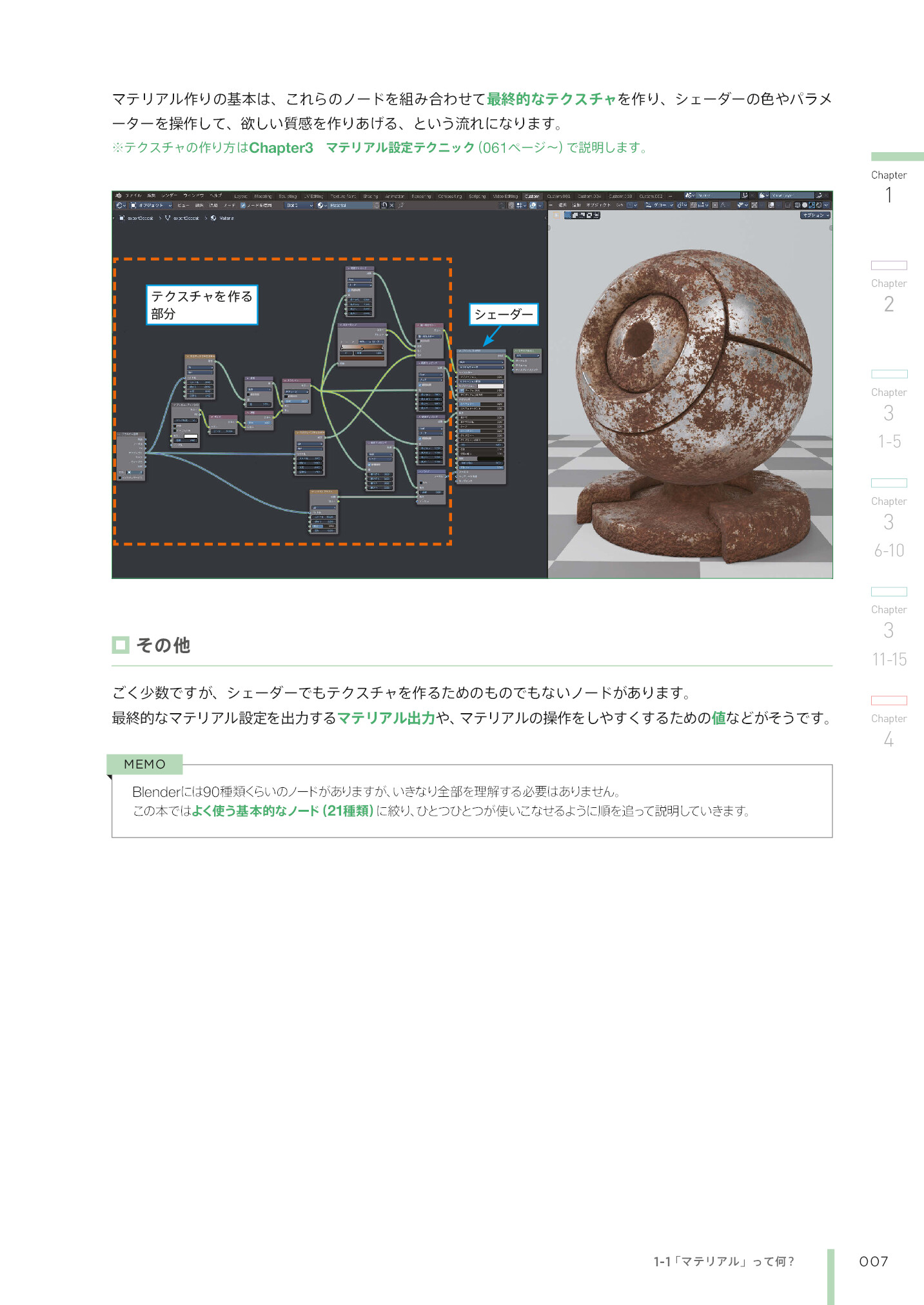Select wireframe viewport shading
Screen dimensions: 924x1305
[x=798, y=205]
